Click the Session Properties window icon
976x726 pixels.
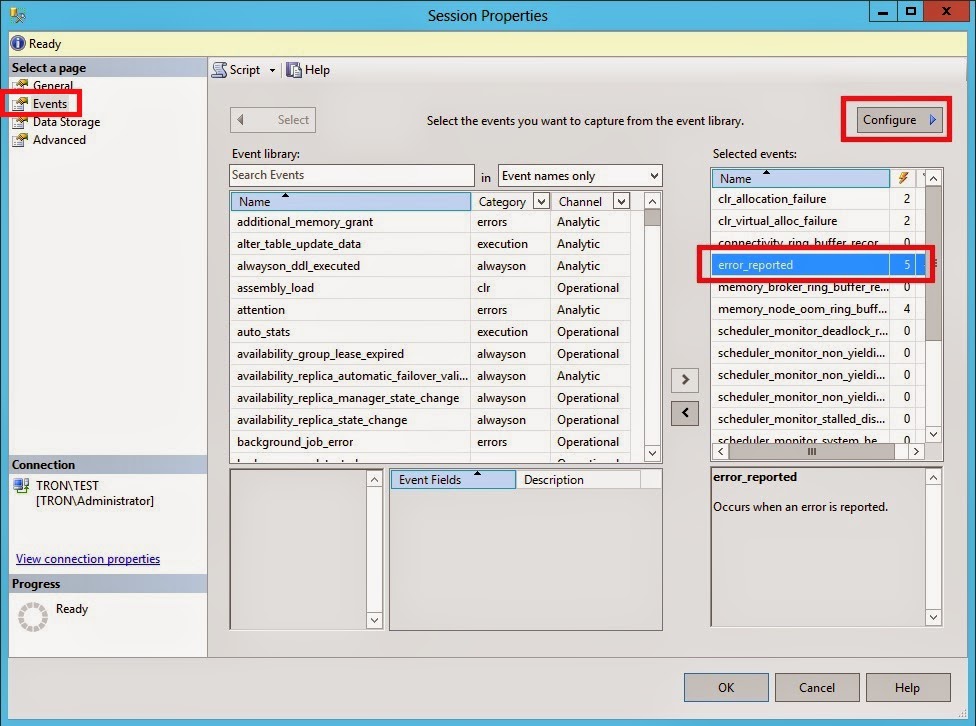(17, 14)
